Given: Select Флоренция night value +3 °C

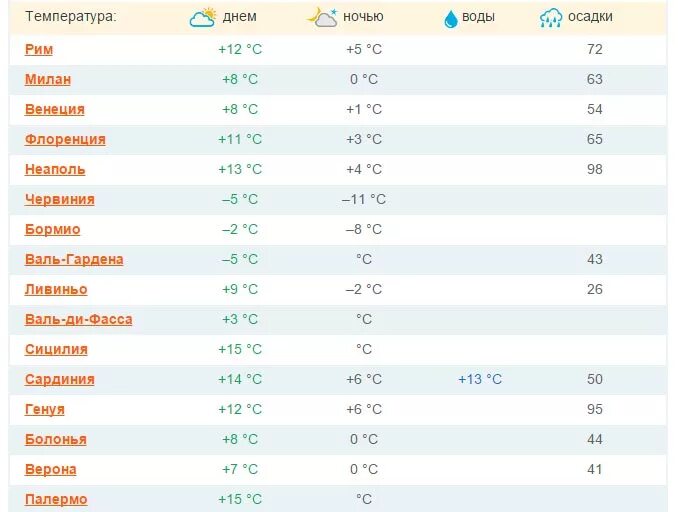Looking at the screenshot, I should coord(364,139).
